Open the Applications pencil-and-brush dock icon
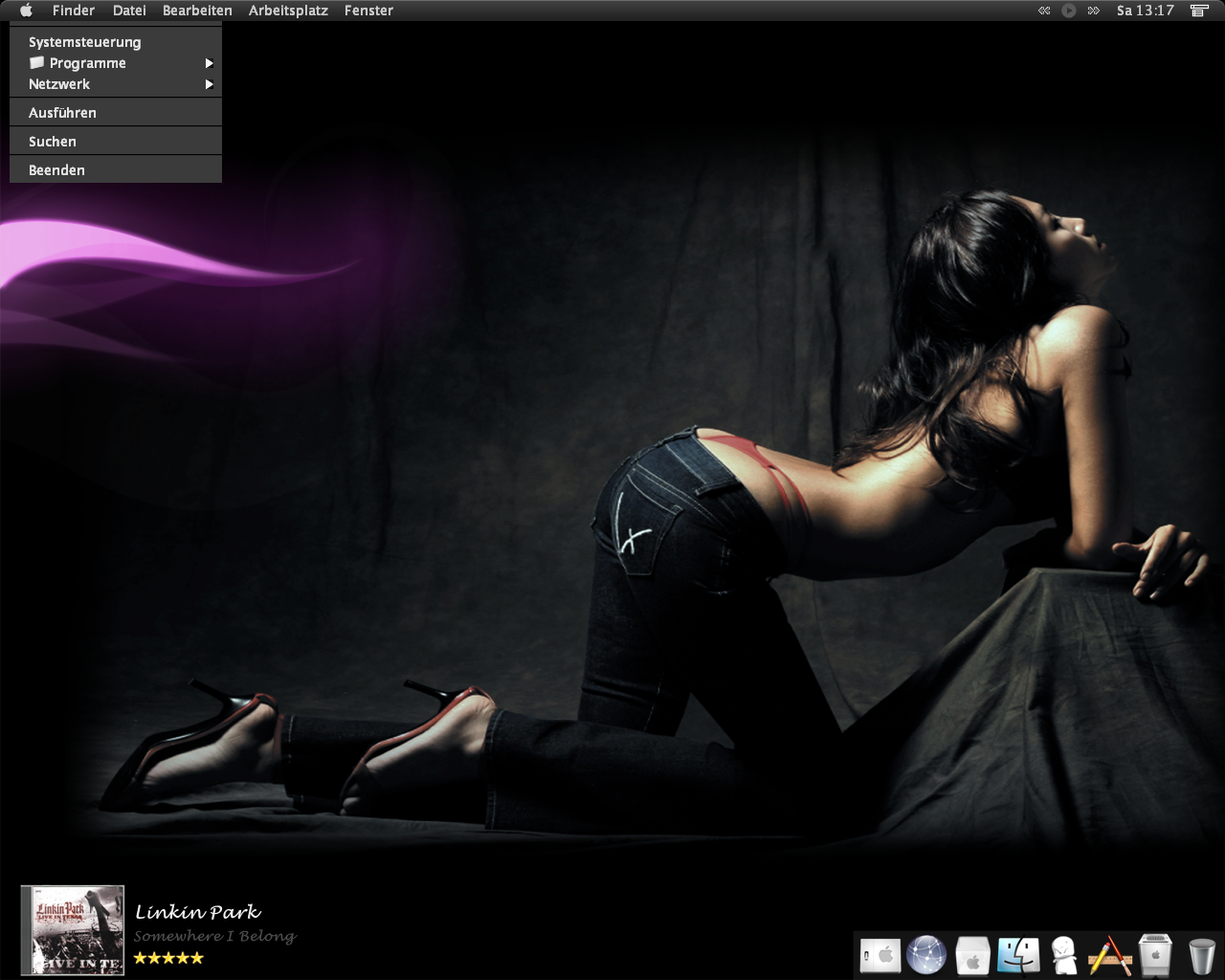1225x980 pixels. [x=1110, y=955]
